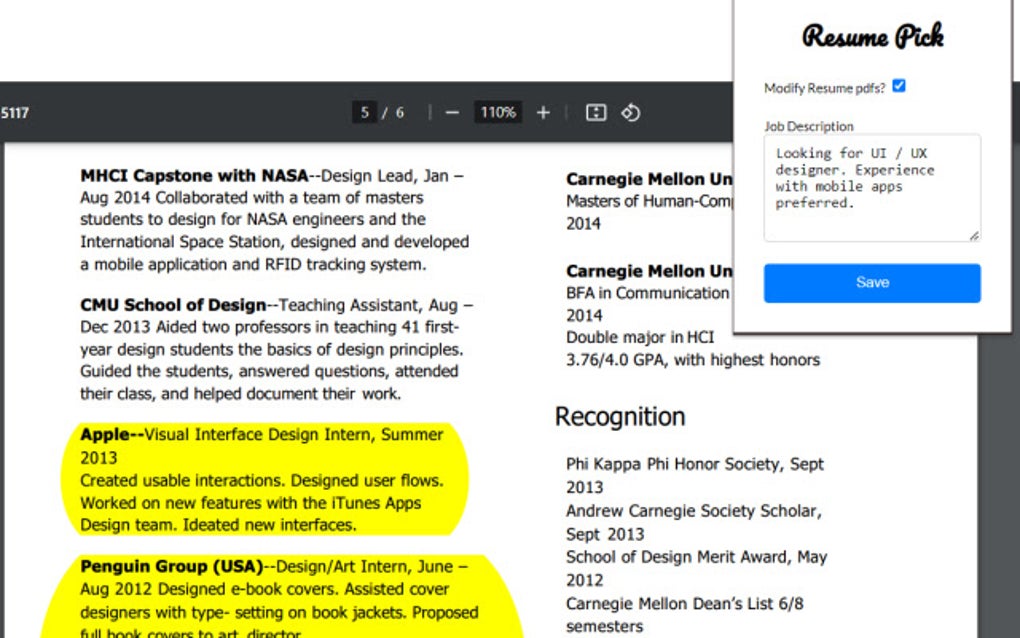Click the rotate page icon

click(630, 112)
